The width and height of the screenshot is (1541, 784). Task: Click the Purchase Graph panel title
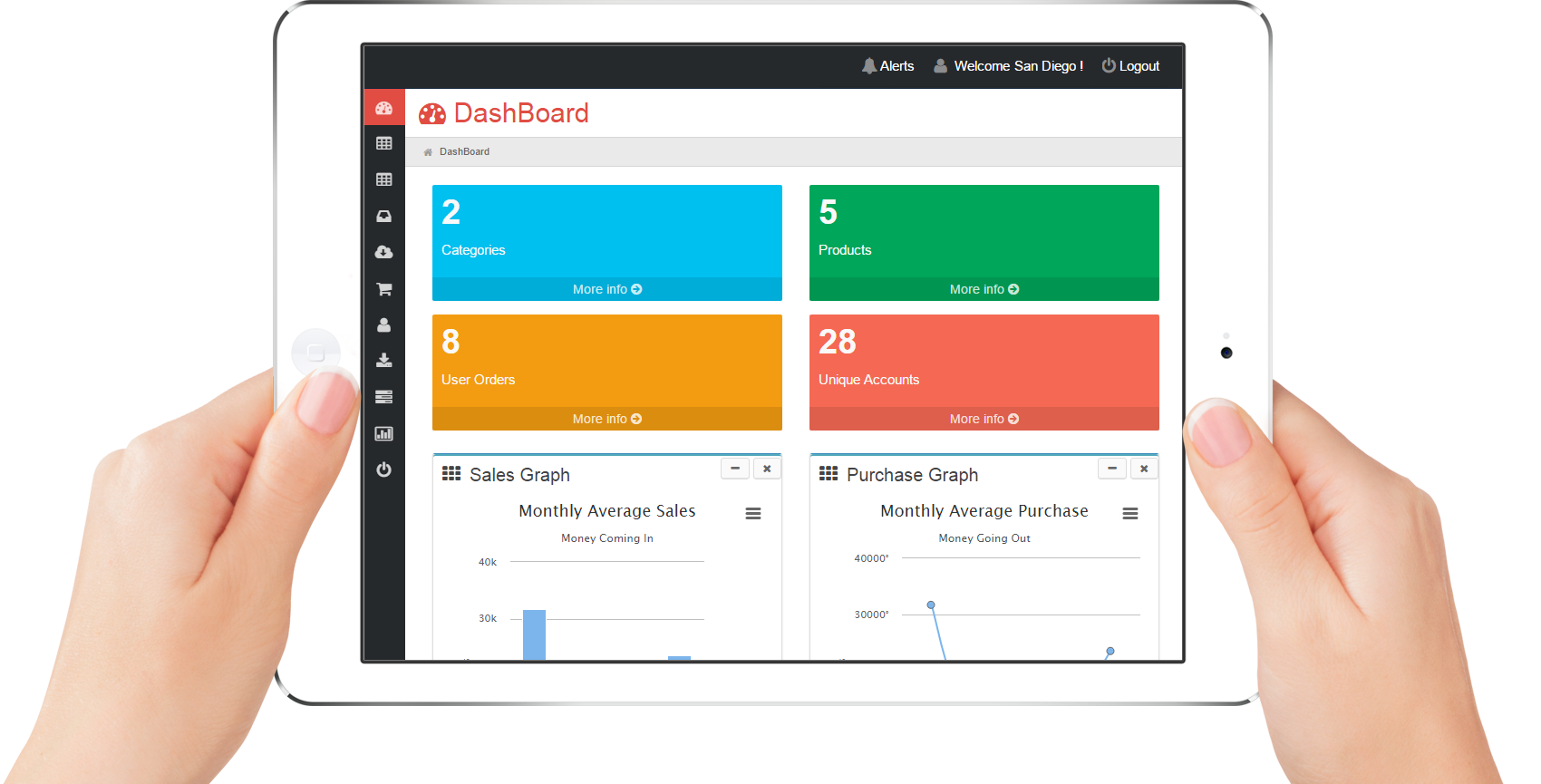click(x=912, y=475)
